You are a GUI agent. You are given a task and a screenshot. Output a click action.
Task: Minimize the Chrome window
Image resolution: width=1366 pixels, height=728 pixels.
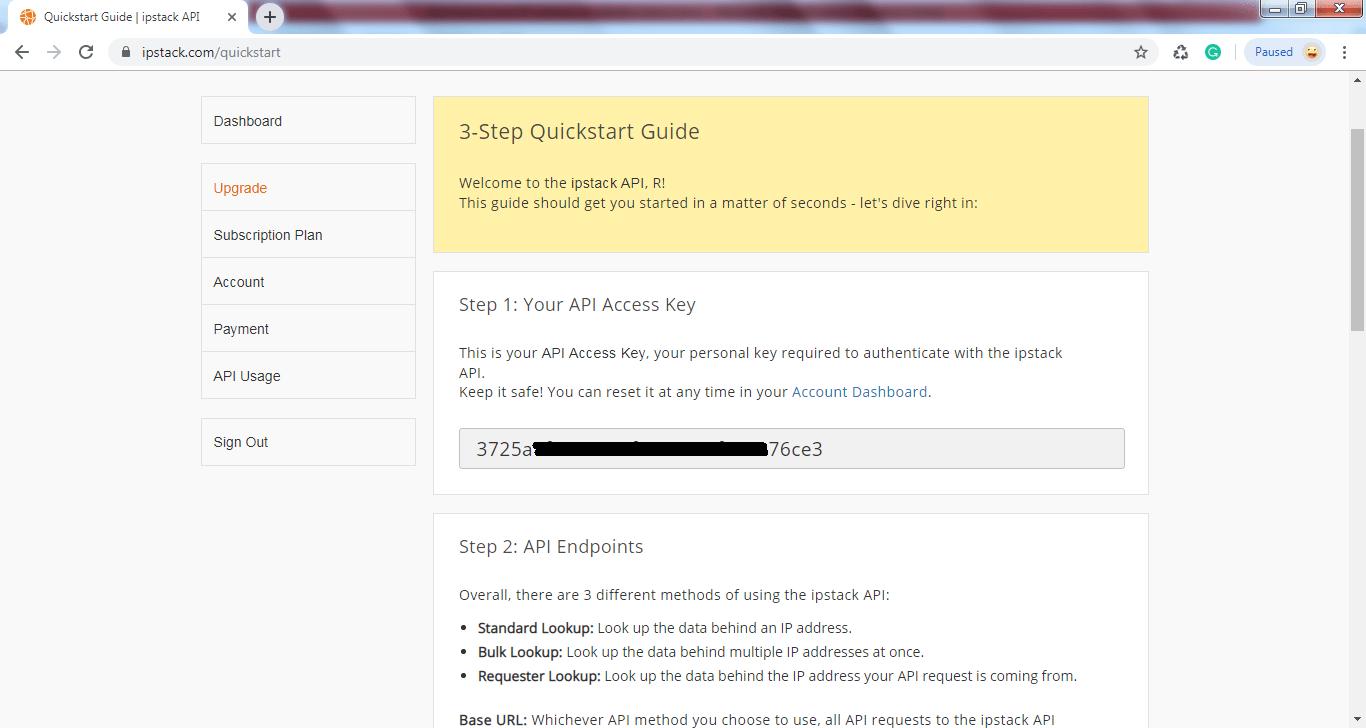click(1275, 9)
